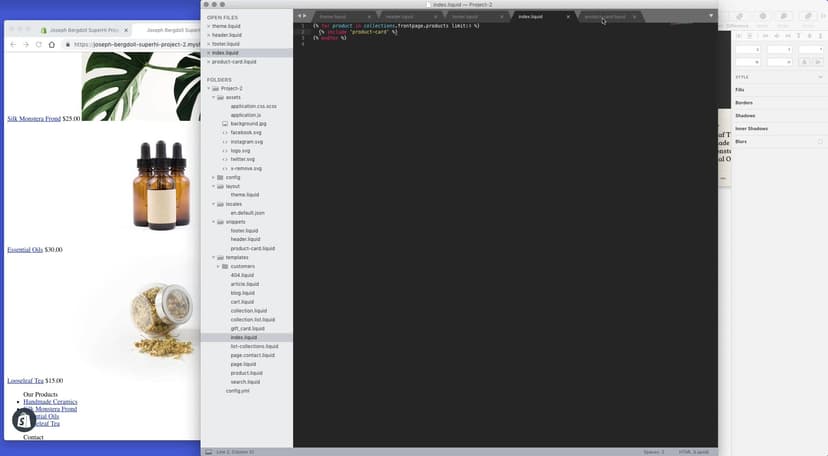
Task: Switch to the product-card.liquid tab
Action: tap(606, 17)
